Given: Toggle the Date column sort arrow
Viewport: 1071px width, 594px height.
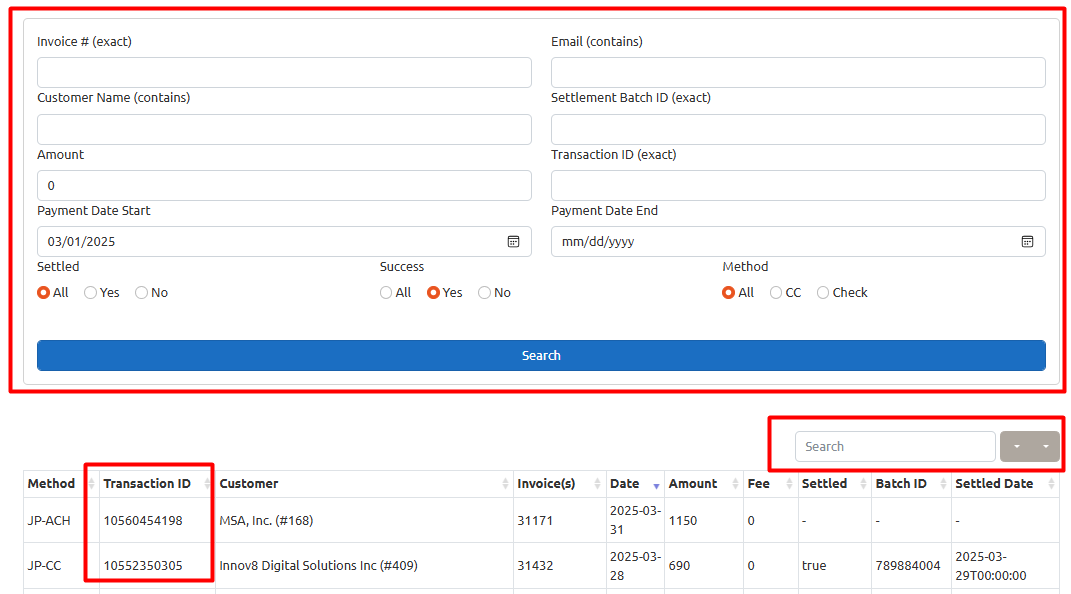Looking at the screenshot, I should tap(656, 485).
